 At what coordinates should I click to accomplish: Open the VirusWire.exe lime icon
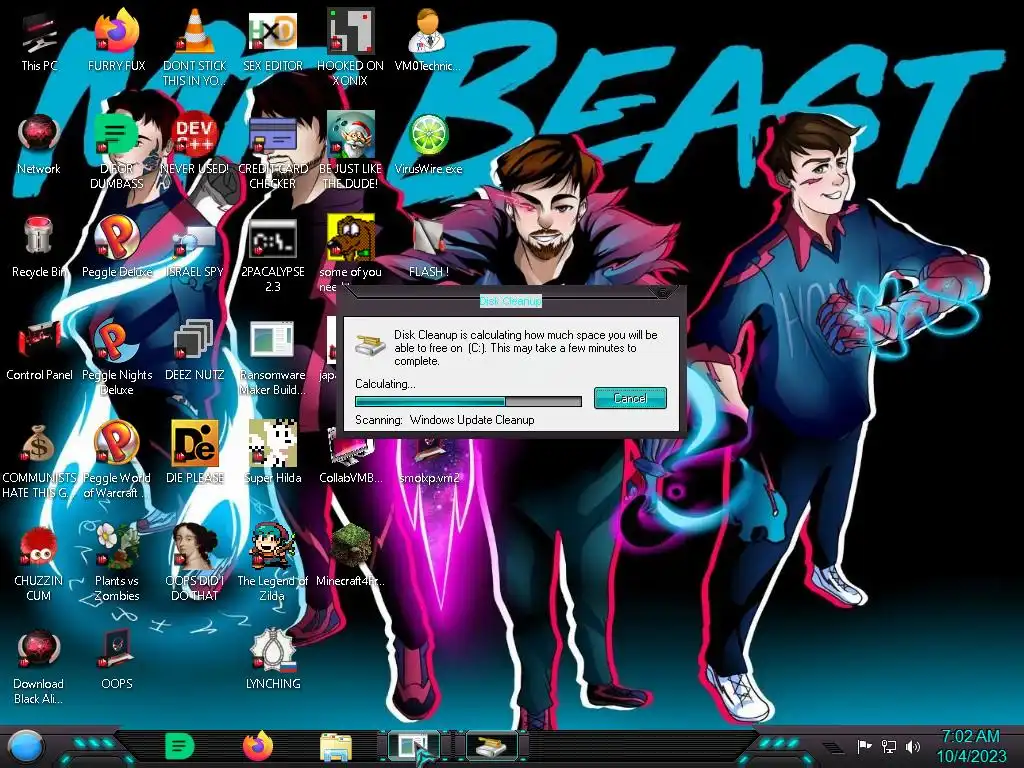[x=428, y=136]
